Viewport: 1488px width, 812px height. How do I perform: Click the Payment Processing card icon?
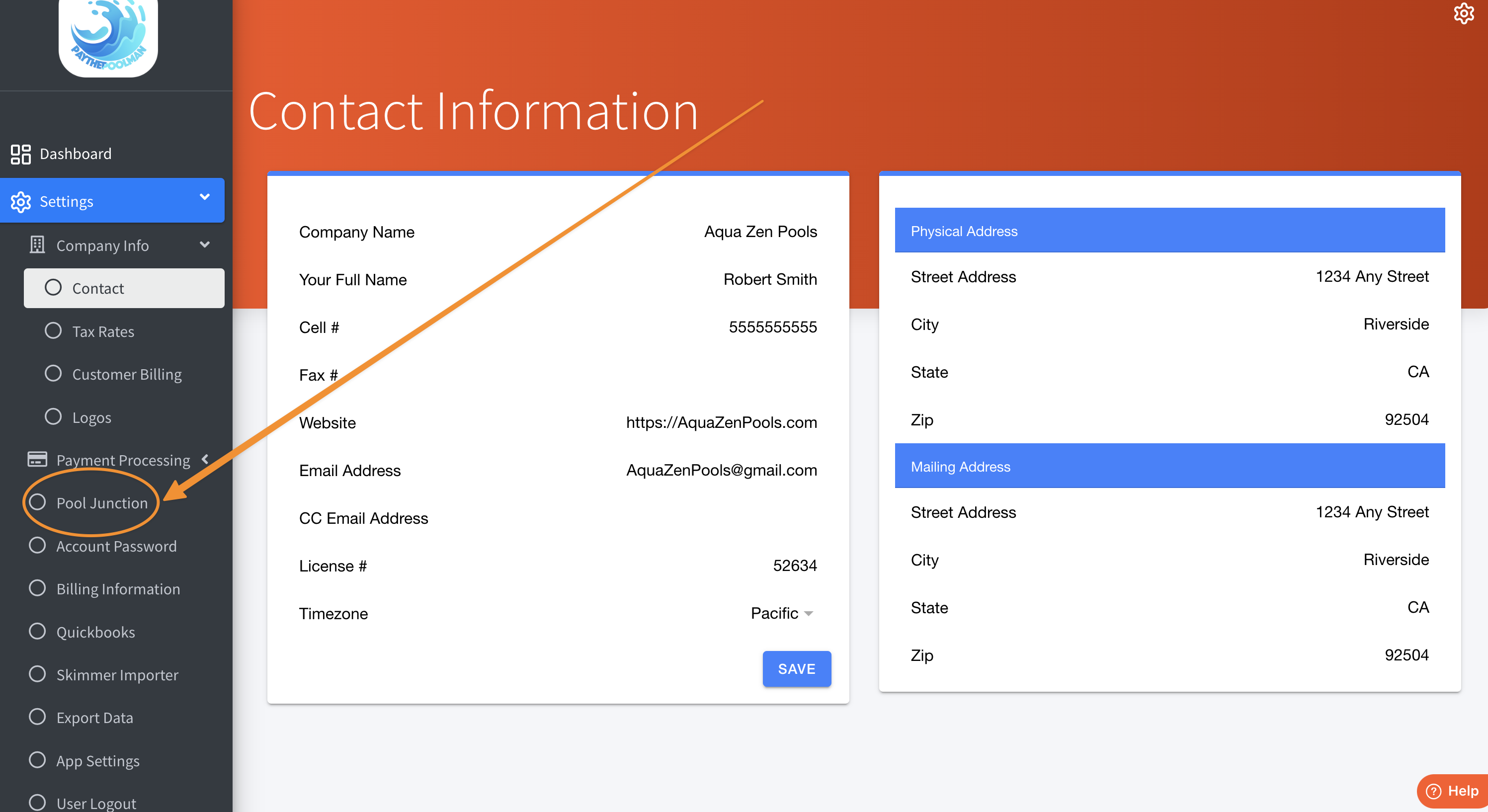[38, 460]
